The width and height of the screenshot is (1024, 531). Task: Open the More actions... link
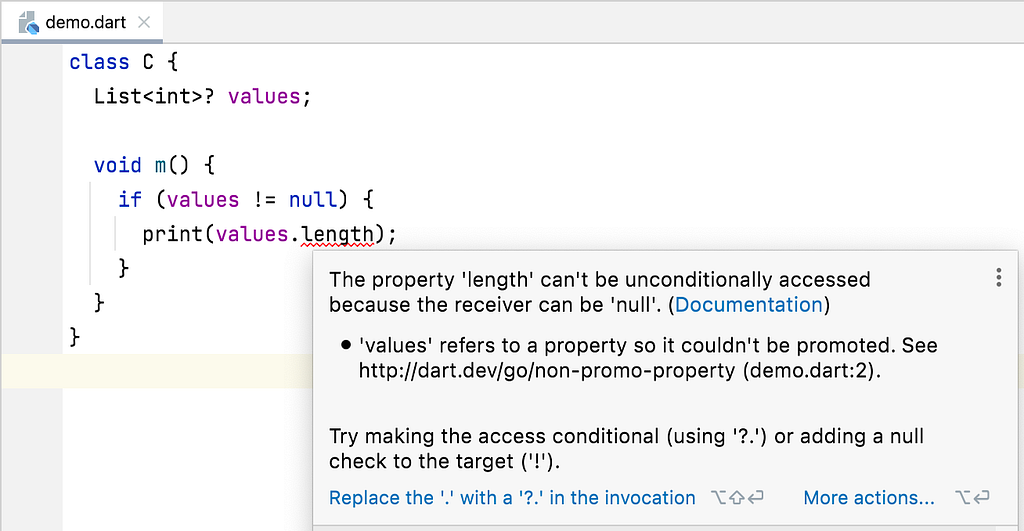[x=868, y=498]
